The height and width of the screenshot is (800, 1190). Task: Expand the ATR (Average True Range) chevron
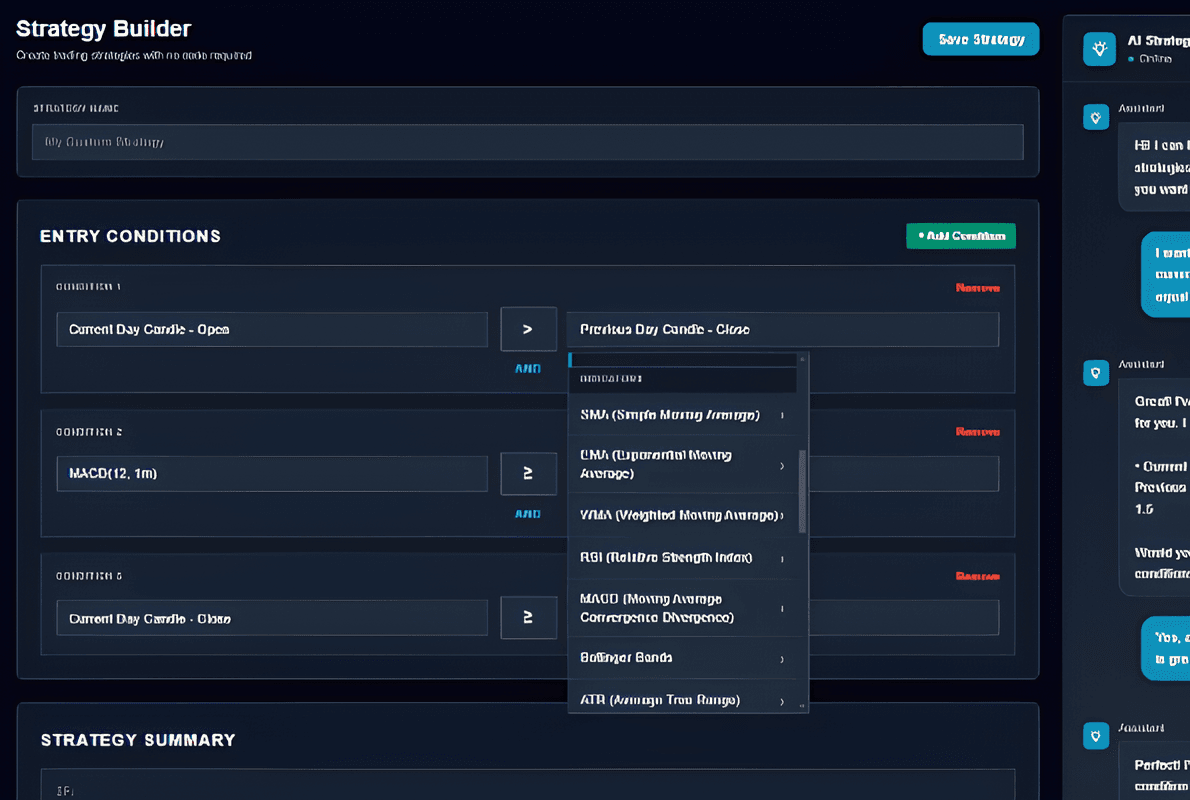[782, 701]
